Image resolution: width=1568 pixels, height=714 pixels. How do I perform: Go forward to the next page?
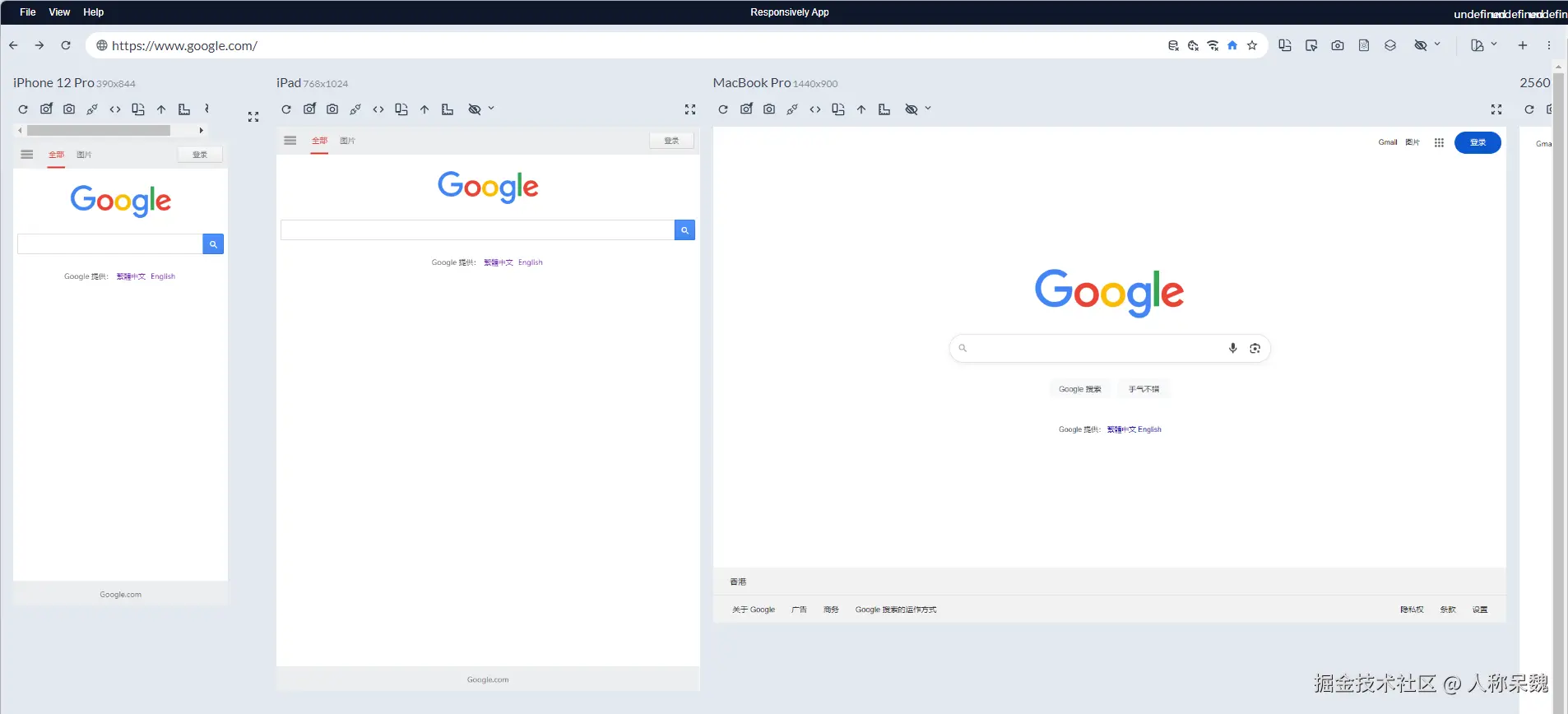39,45
